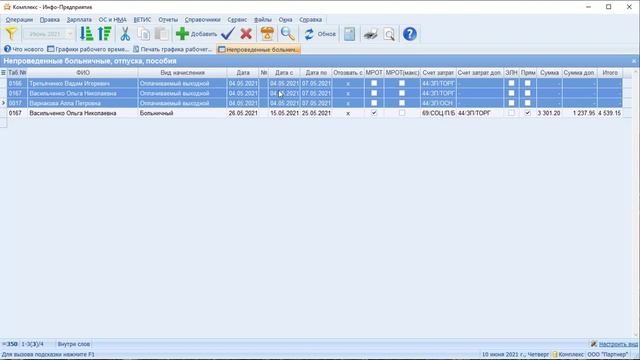The height and width of the screenshot is (360, 640).
Task: Open the Отчеты menu
Action: (168, 20)
